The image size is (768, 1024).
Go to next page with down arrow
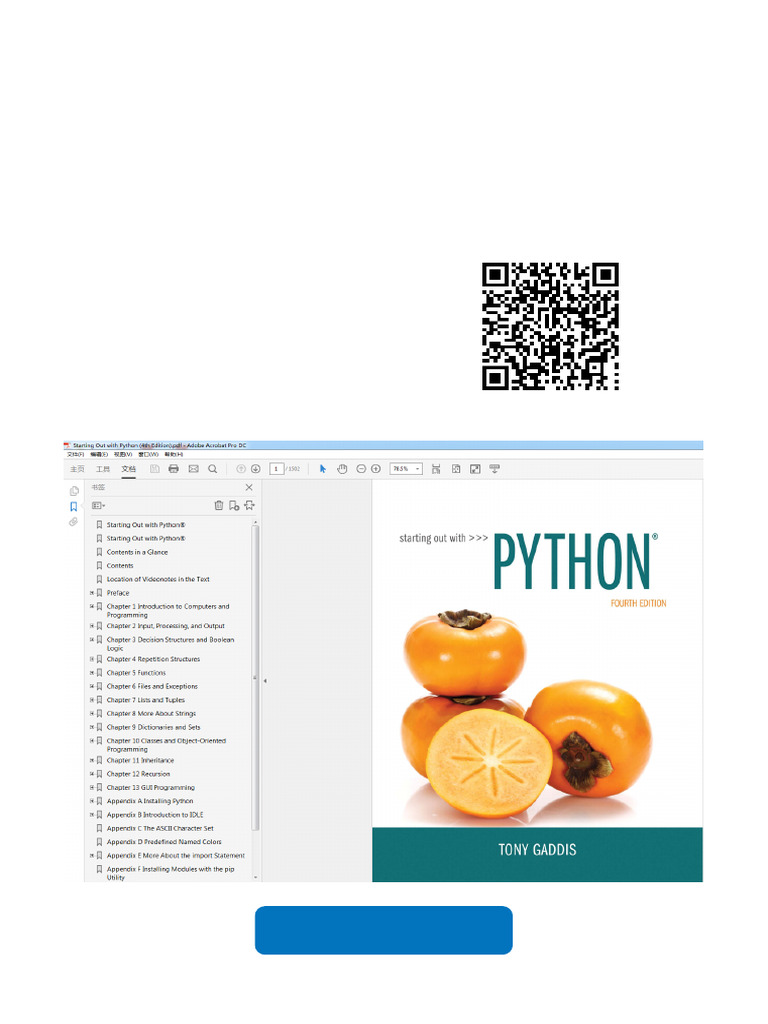[255, 469]
